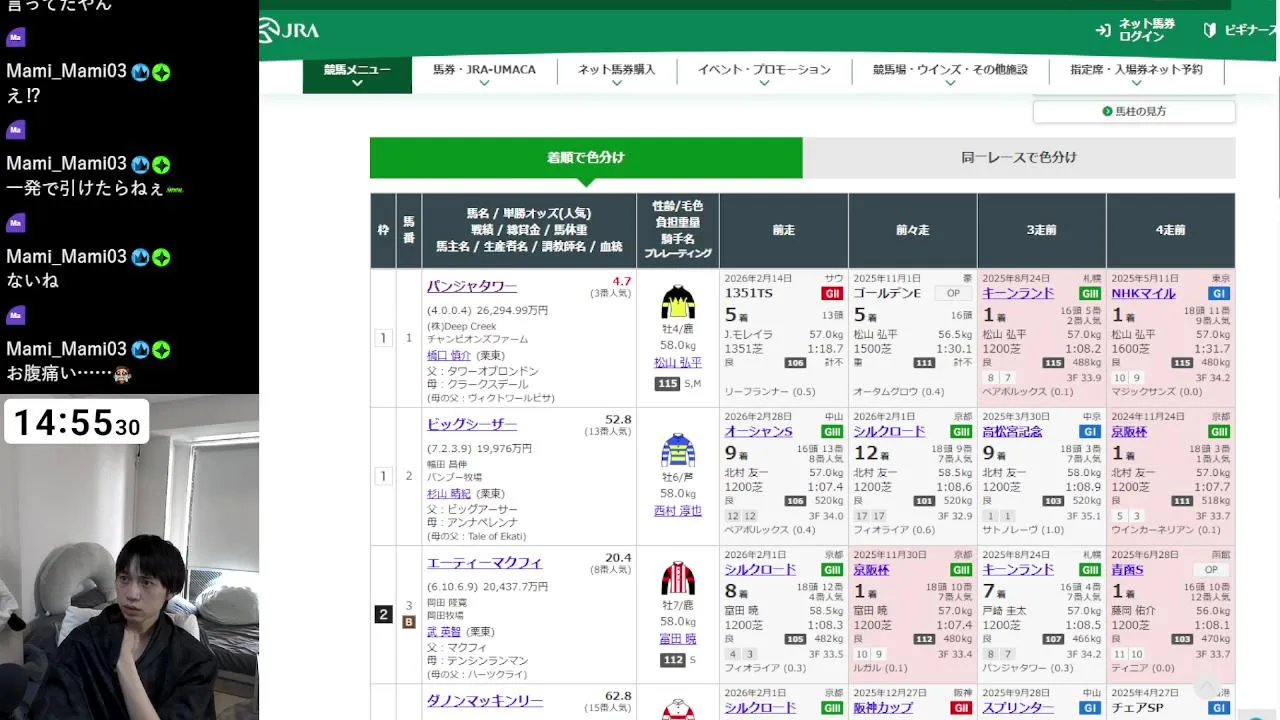Open jockey 西村 淳也 link
This screenshot has width=1280, height=720.
tap(678, 511)
